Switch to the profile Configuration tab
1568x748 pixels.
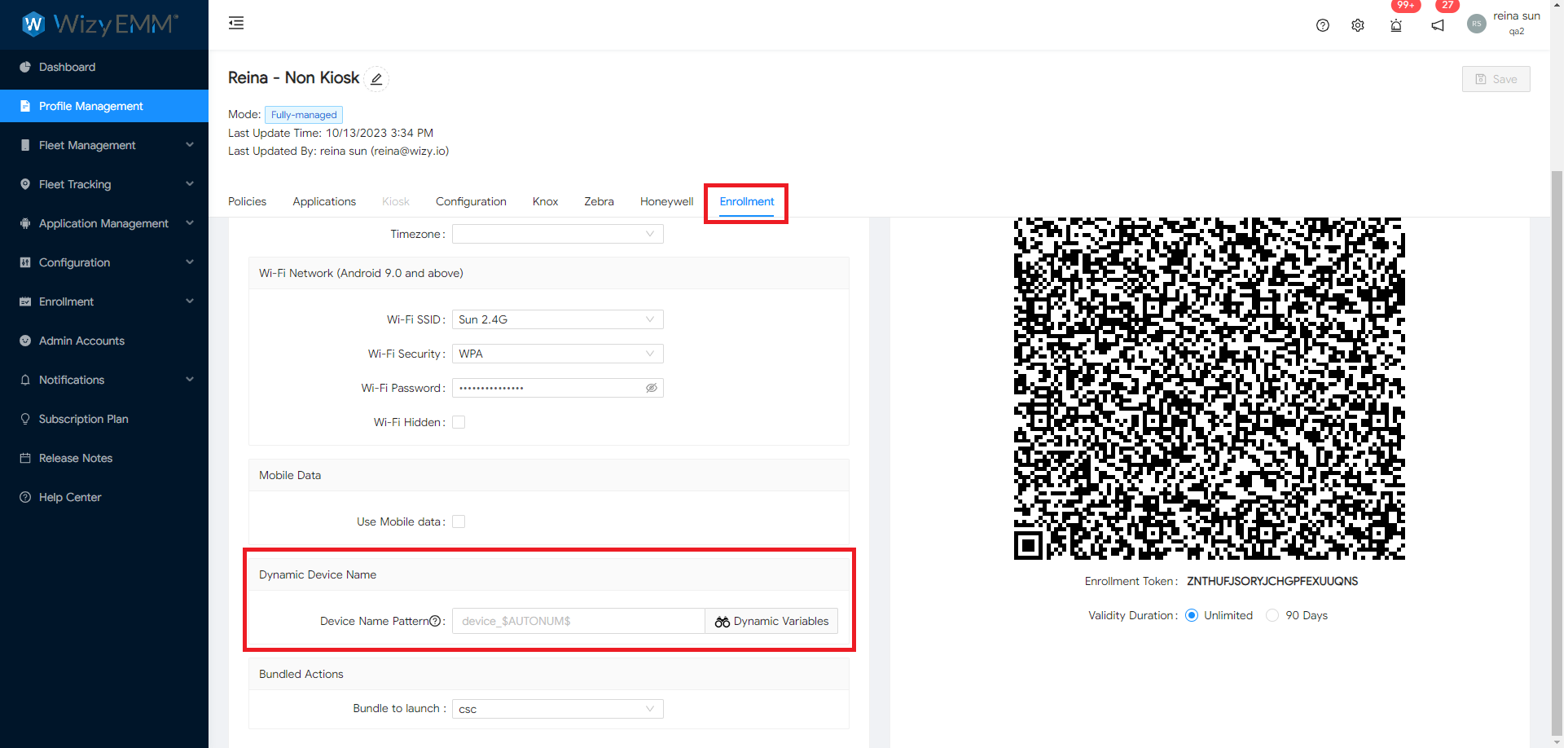[x=471, y=201]
